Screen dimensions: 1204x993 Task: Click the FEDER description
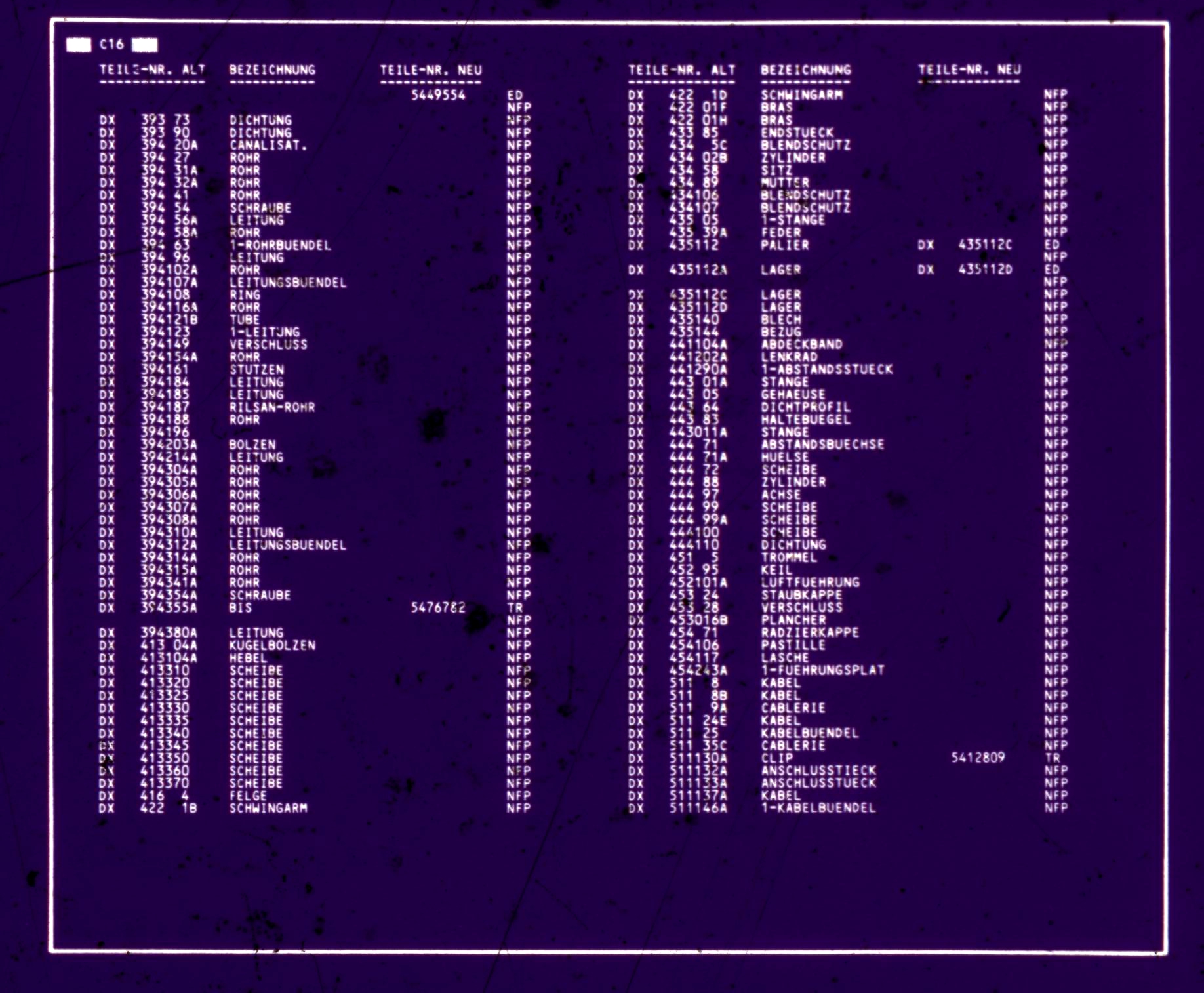pyautogui.click(x=781, y=232)
